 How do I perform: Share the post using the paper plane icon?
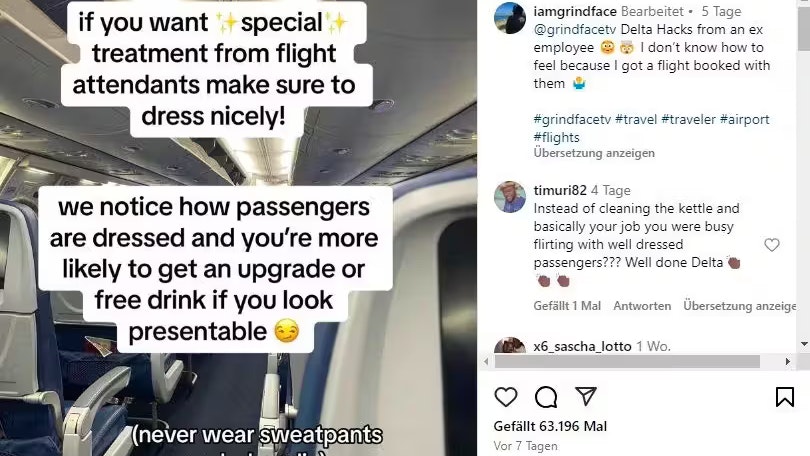(586, 396)
